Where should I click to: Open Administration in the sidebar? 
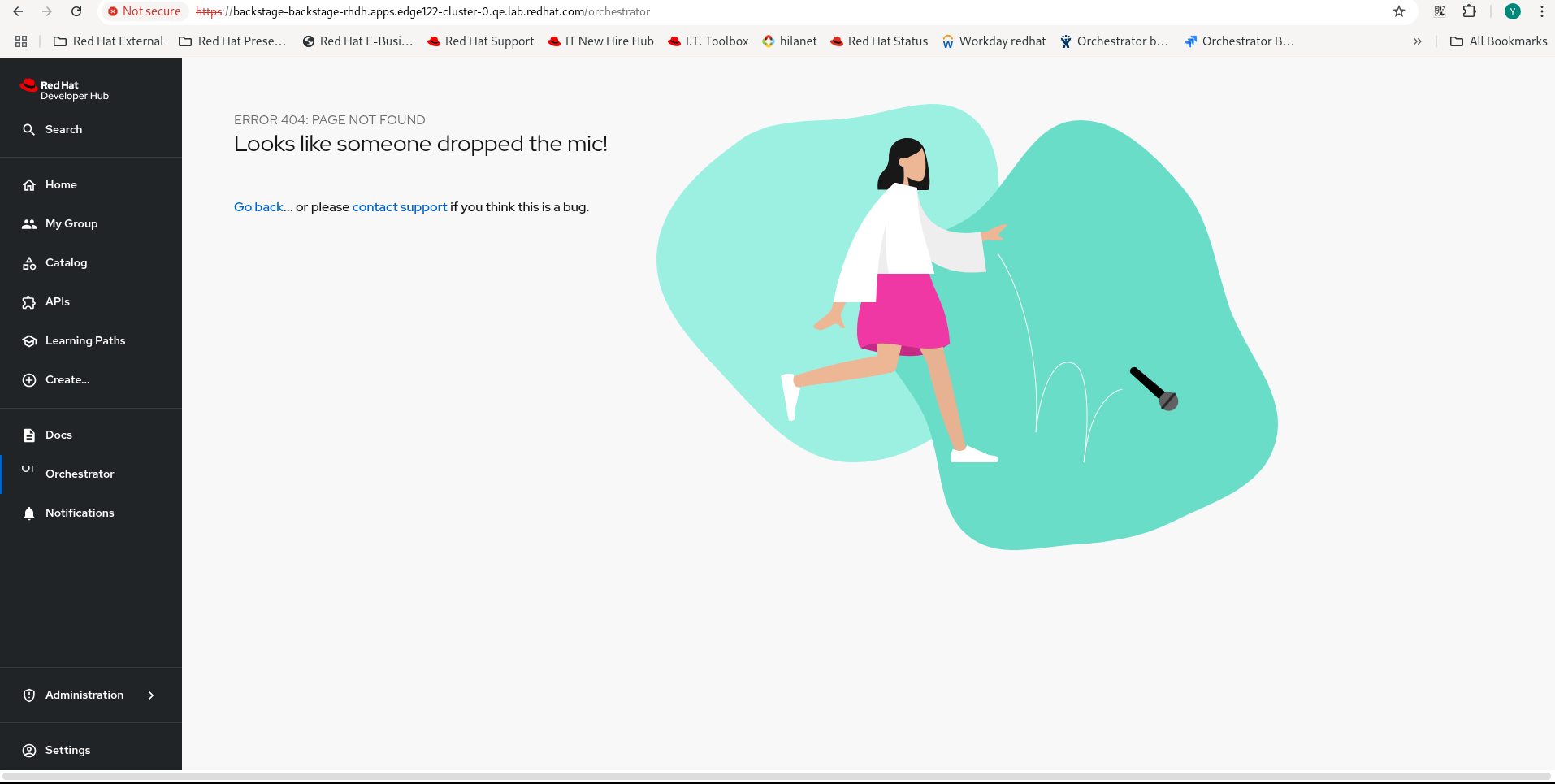tap(91, 695)
